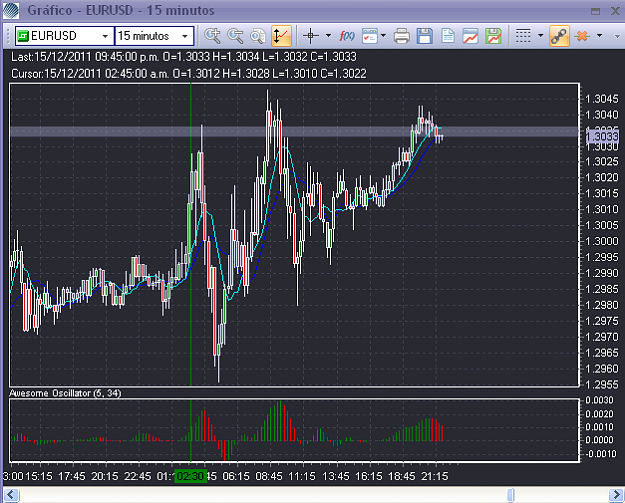Click the zoom in magnifier icon
625x503 pixels.
pyautogui.click(x=212, y=36)
